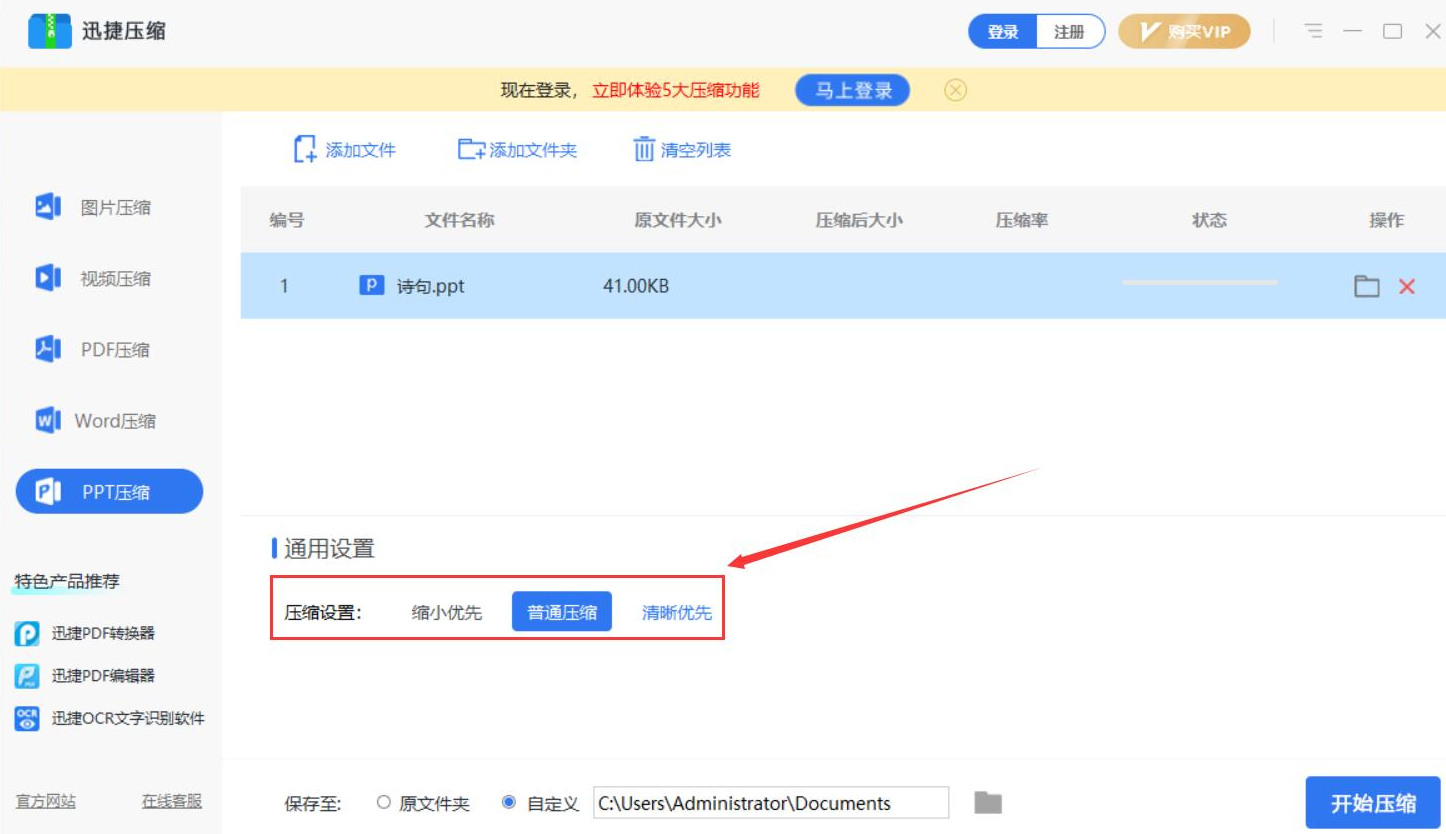Switch to PDF压缩 tab
1446x834 pixels.
coord(110,349)
